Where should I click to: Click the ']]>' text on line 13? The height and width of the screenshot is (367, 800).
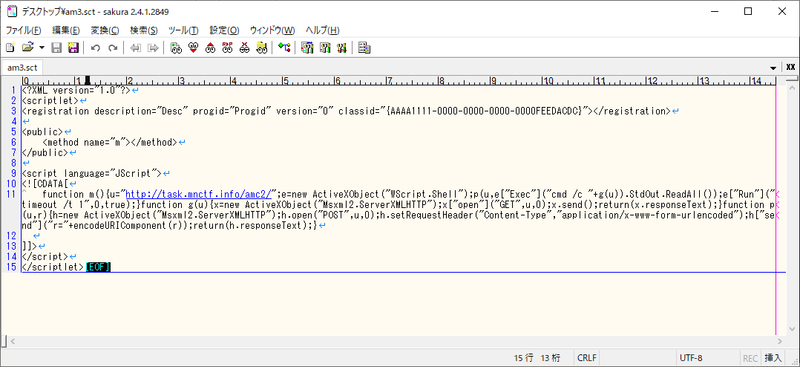[x=29, y=246]
